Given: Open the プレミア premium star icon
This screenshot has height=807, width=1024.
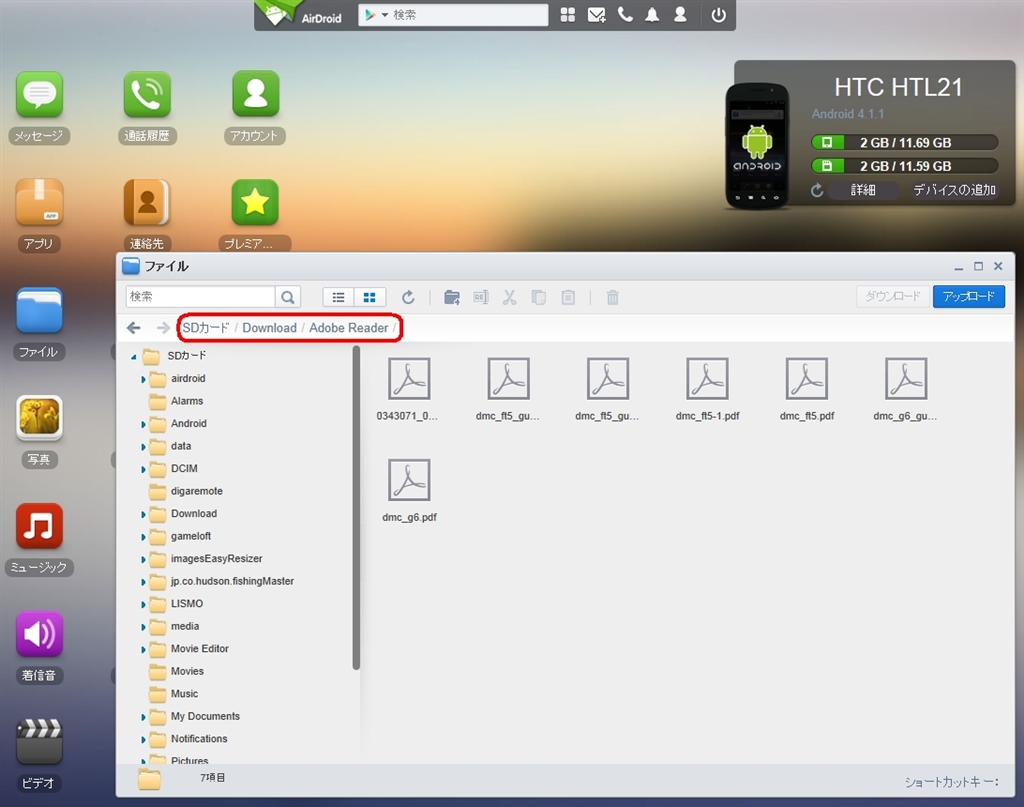Looking at the screenshot, I should tap(255, 202).
